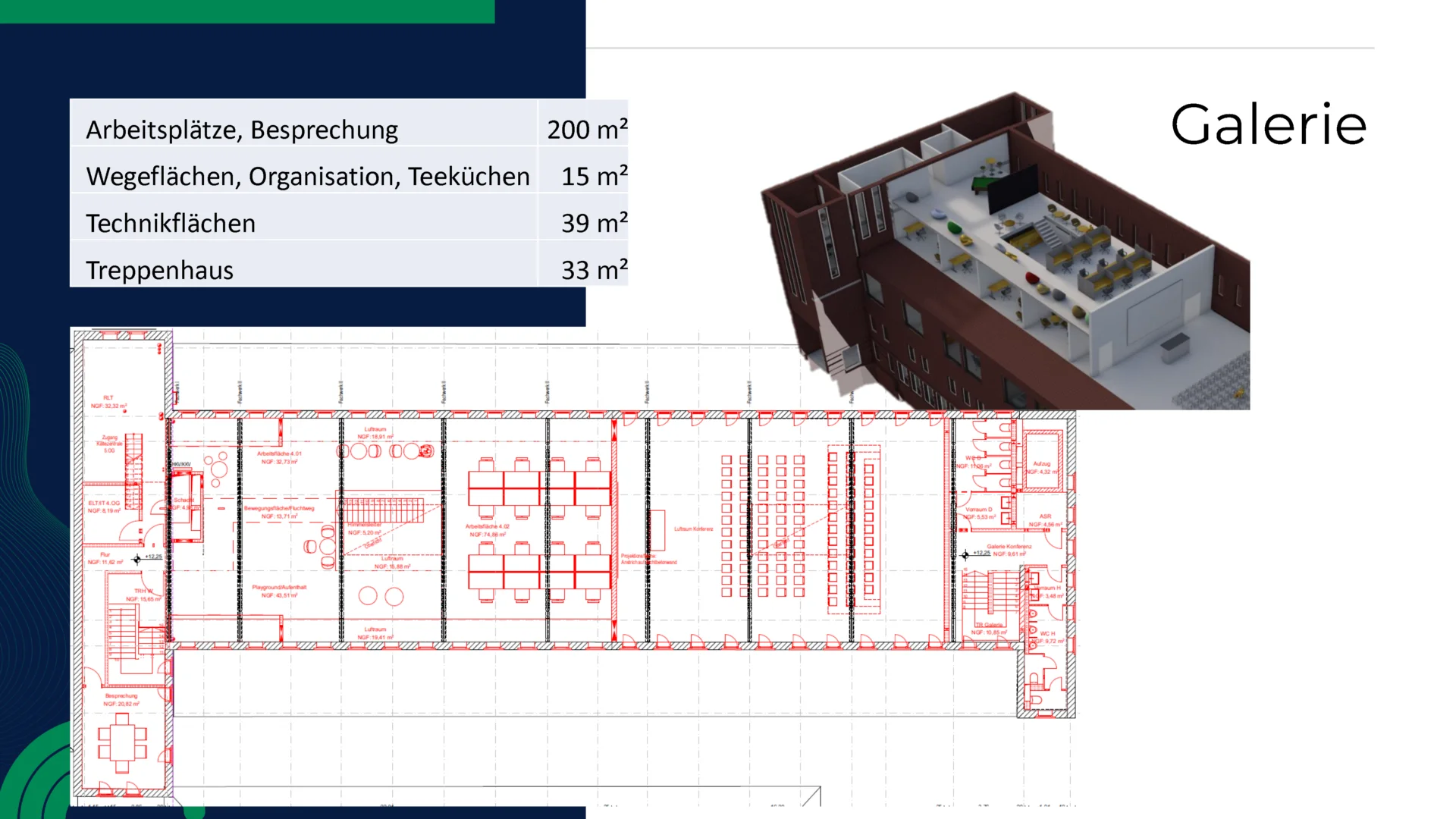The image size is (1456, 819).
Task: Click the green bar at top left
Action: click(x=246, y=11)
